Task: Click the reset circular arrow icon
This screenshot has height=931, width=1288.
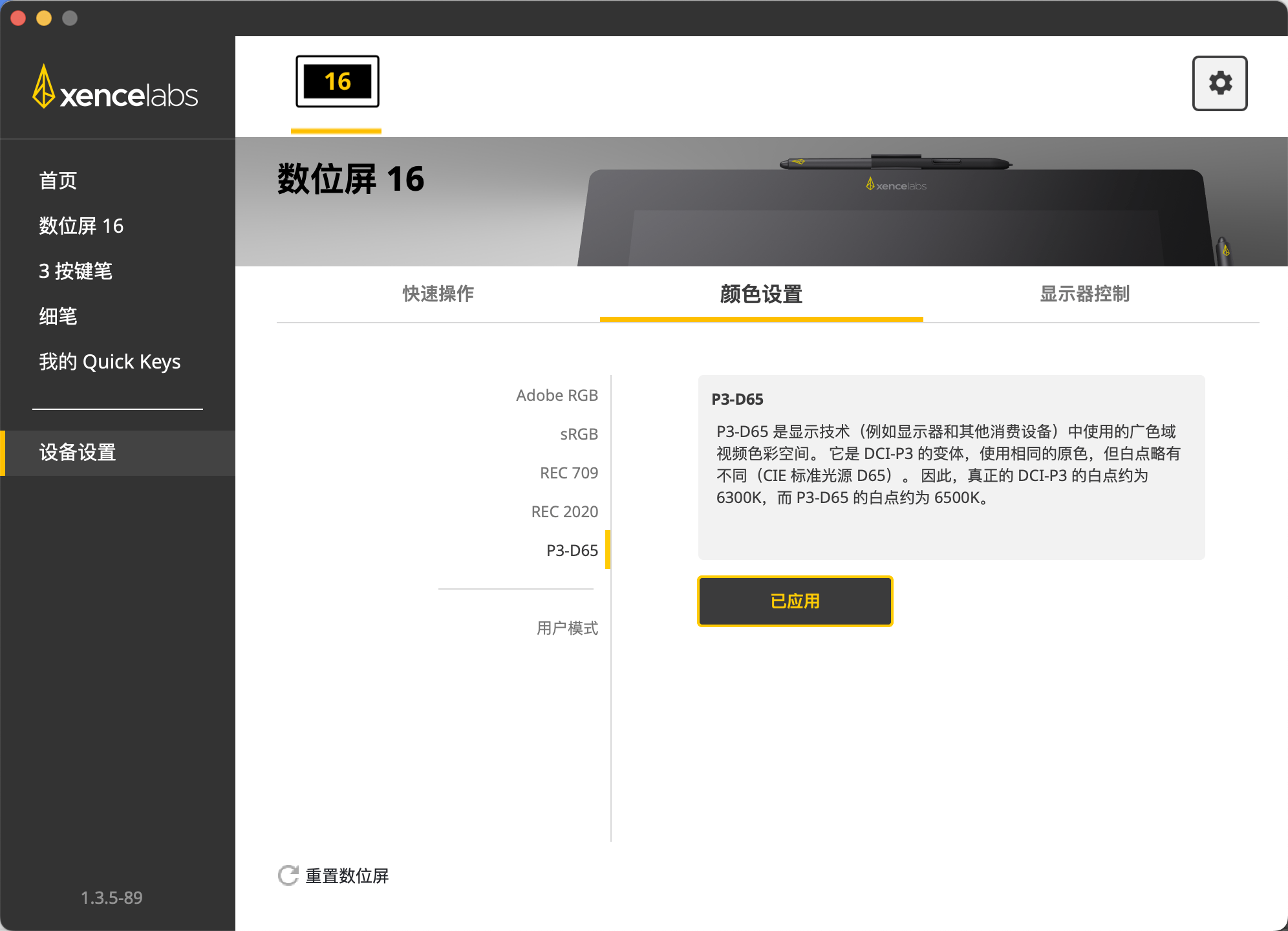Action: pyautogui.click(x=288, y=875)
